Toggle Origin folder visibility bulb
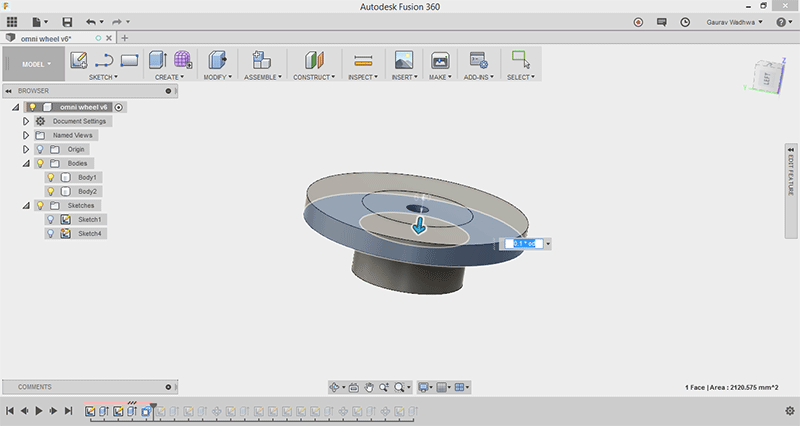Screen dimensions: 800x426 [39, 149]
